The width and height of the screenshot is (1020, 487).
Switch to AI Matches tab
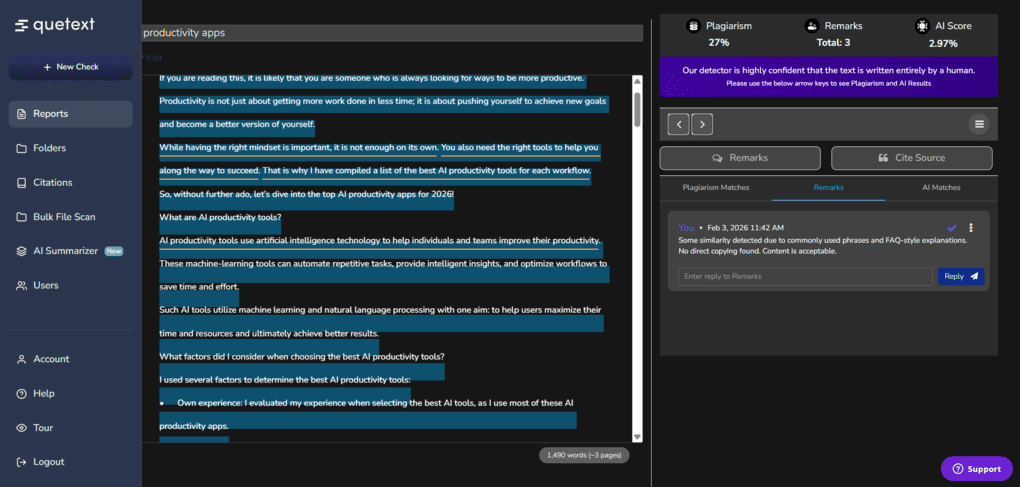[940, 187]
